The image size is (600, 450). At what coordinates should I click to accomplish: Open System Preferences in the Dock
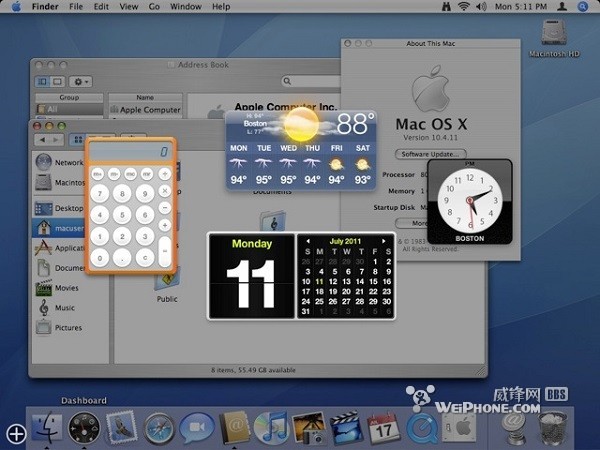459,427
